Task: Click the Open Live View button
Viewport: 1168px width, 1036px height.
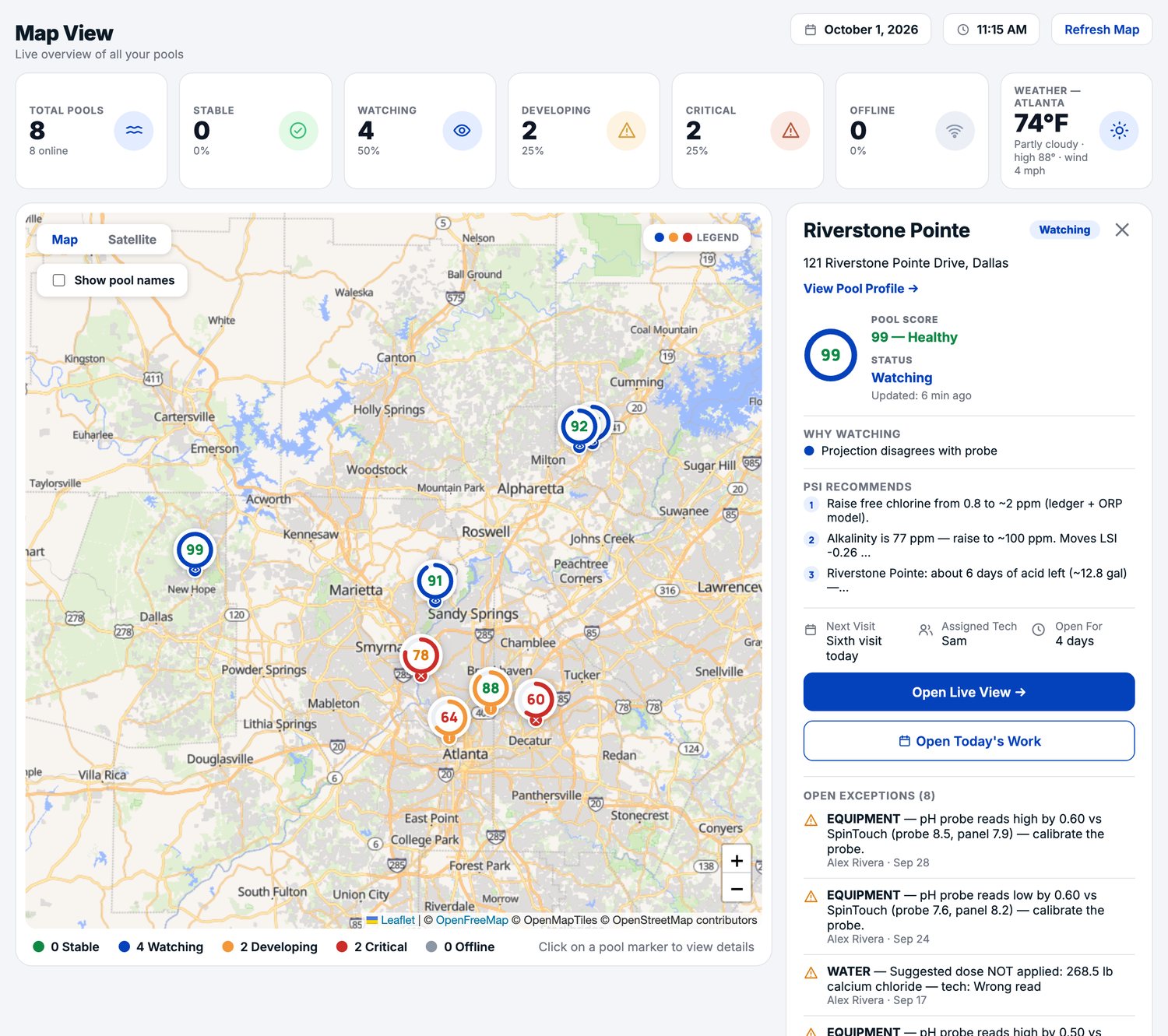Action: (969, 692)
